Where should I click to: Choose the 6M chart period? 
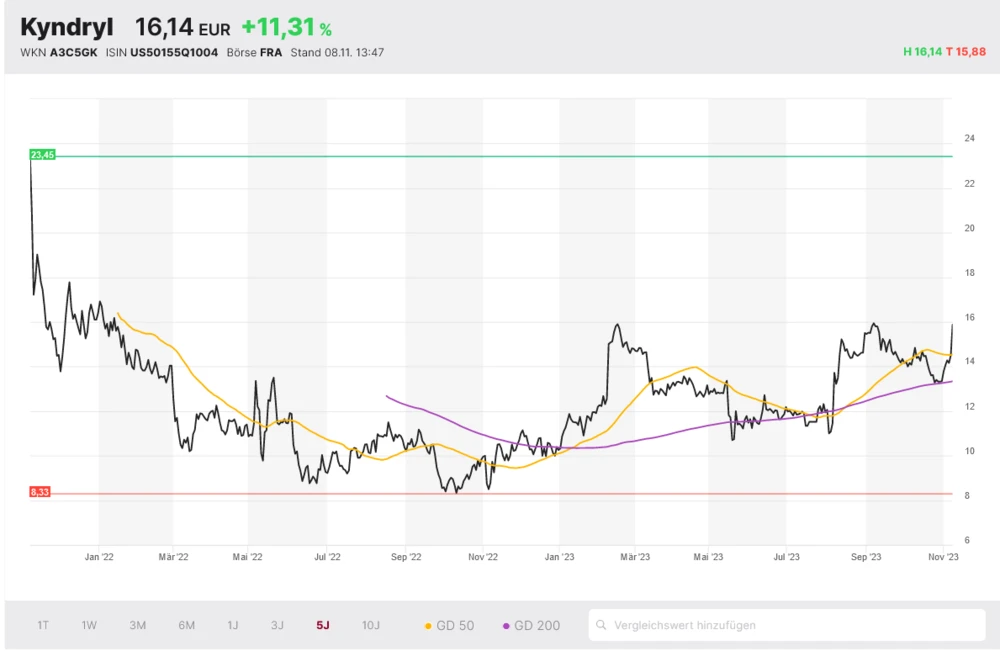[x=186, y=626]
